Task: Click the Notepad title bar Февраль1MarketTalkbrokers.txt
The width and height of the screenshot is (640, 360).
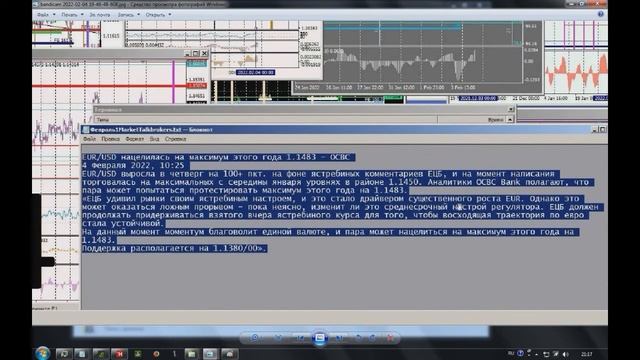Action: pos(337,130)
